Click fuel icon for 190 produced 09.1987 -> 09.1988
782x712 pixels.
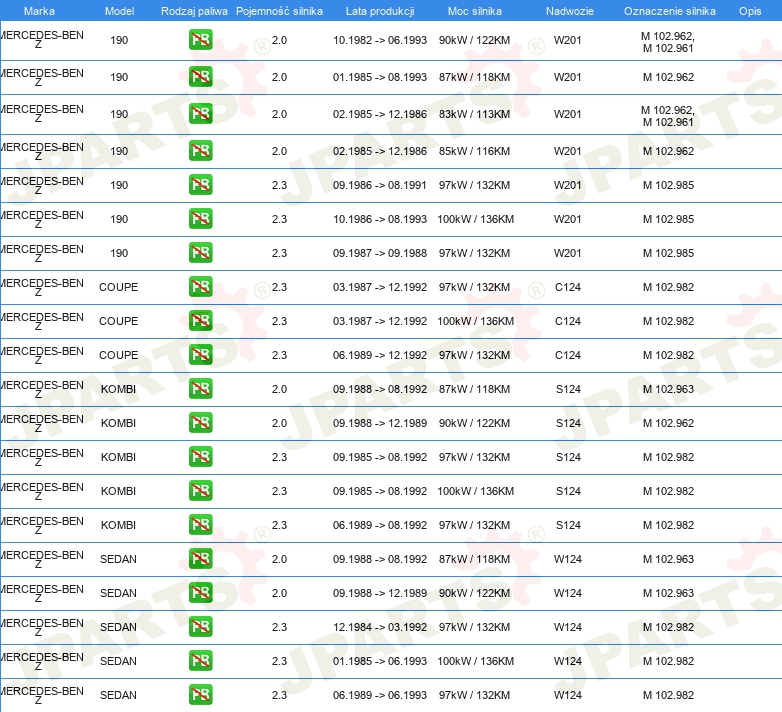(200, 253)
